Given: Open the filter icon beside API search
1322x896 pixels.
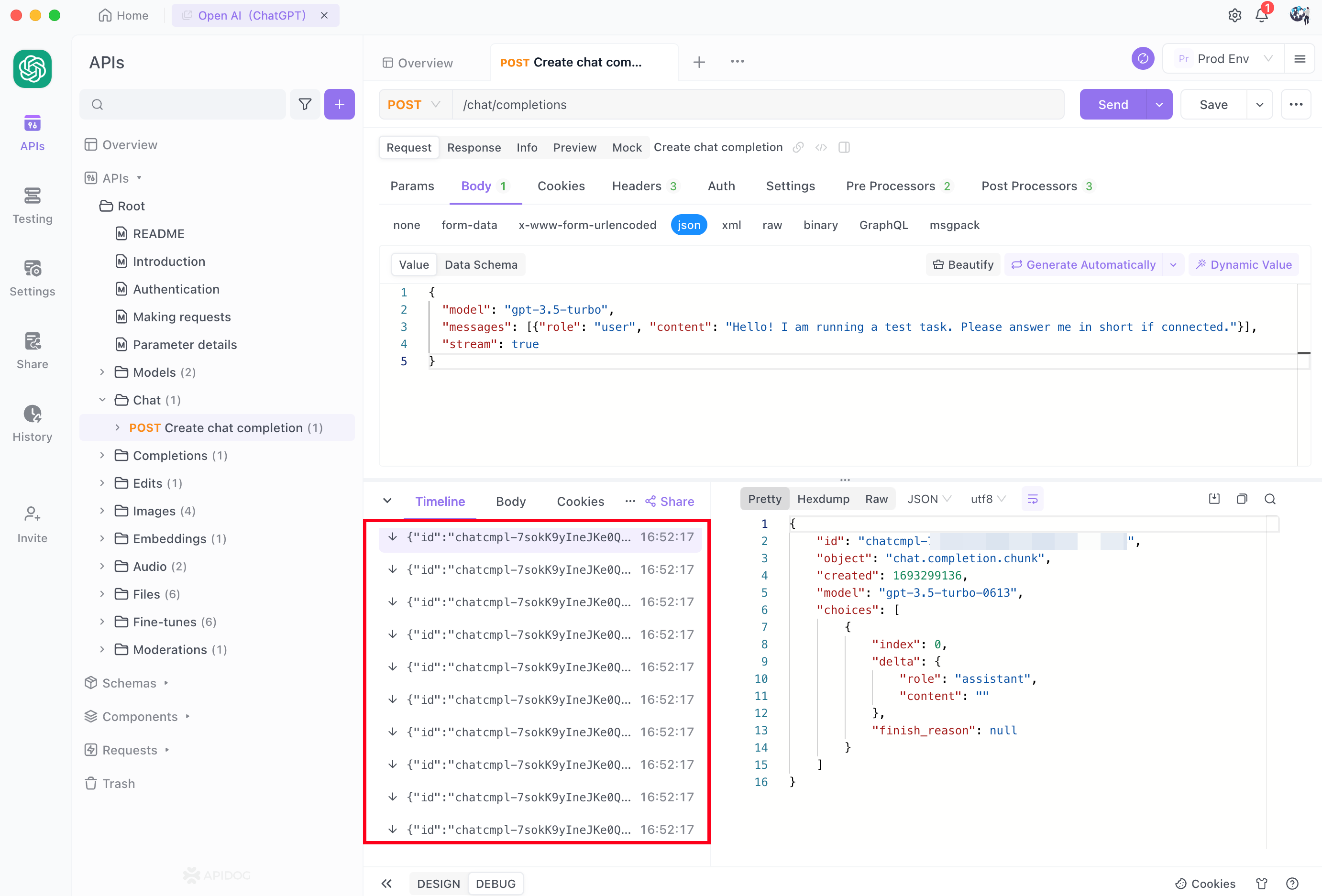Looking at the screenshot, I should point(305,104).
